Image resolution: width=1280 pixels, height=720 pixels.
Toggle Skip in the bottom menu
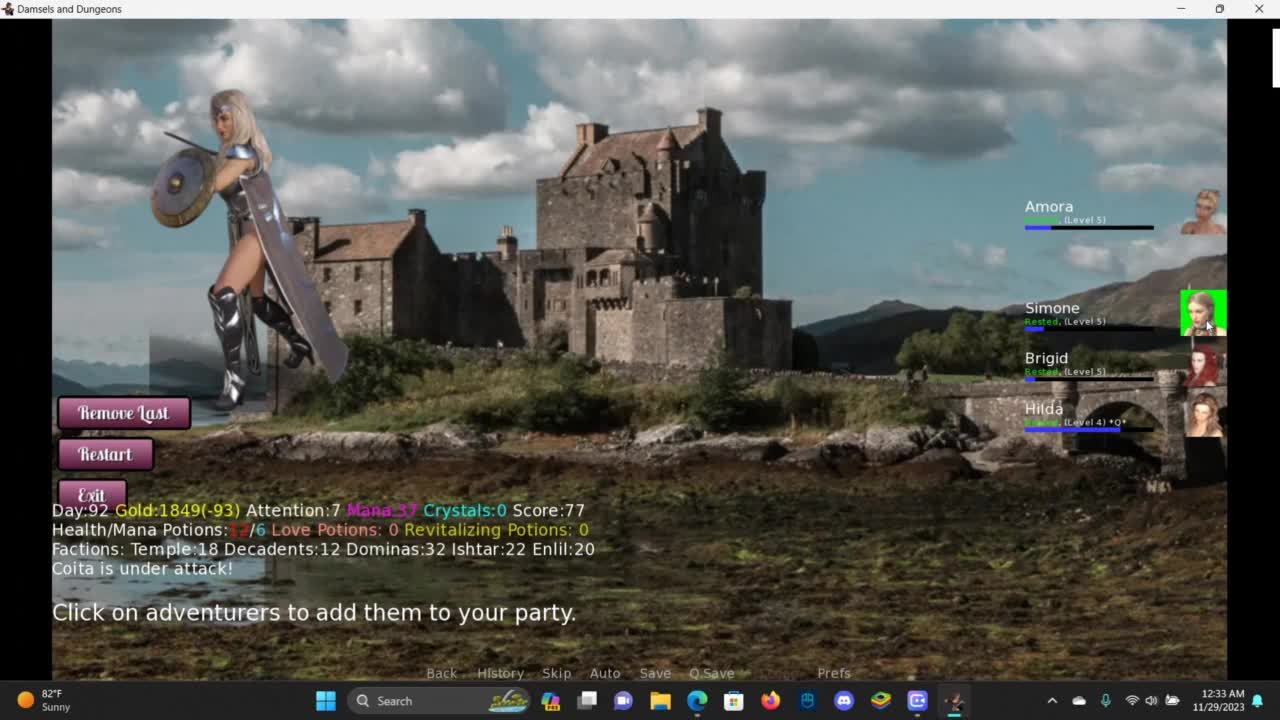(556, 673)
